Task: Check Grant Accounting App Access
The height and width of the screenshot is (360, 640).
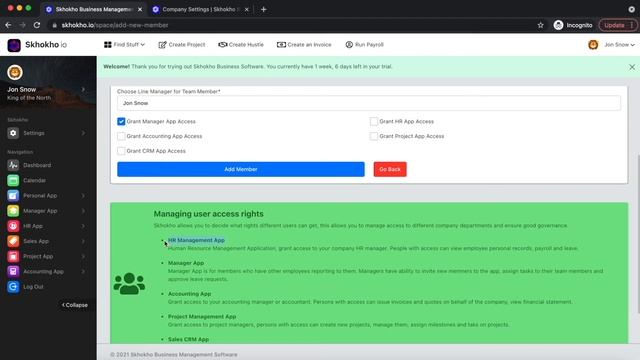Action: coord(121,136)
